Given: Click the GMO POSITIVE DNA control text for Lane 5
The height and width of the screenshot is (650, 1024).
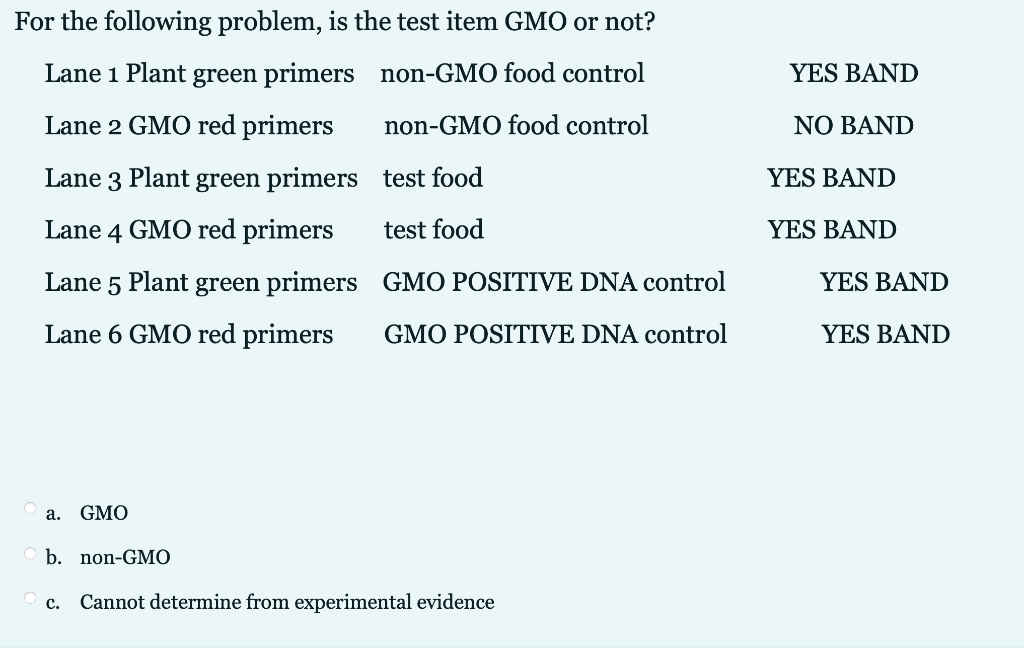Looking at the screenshot, I should pyautogui.click(x=554, y=282).
